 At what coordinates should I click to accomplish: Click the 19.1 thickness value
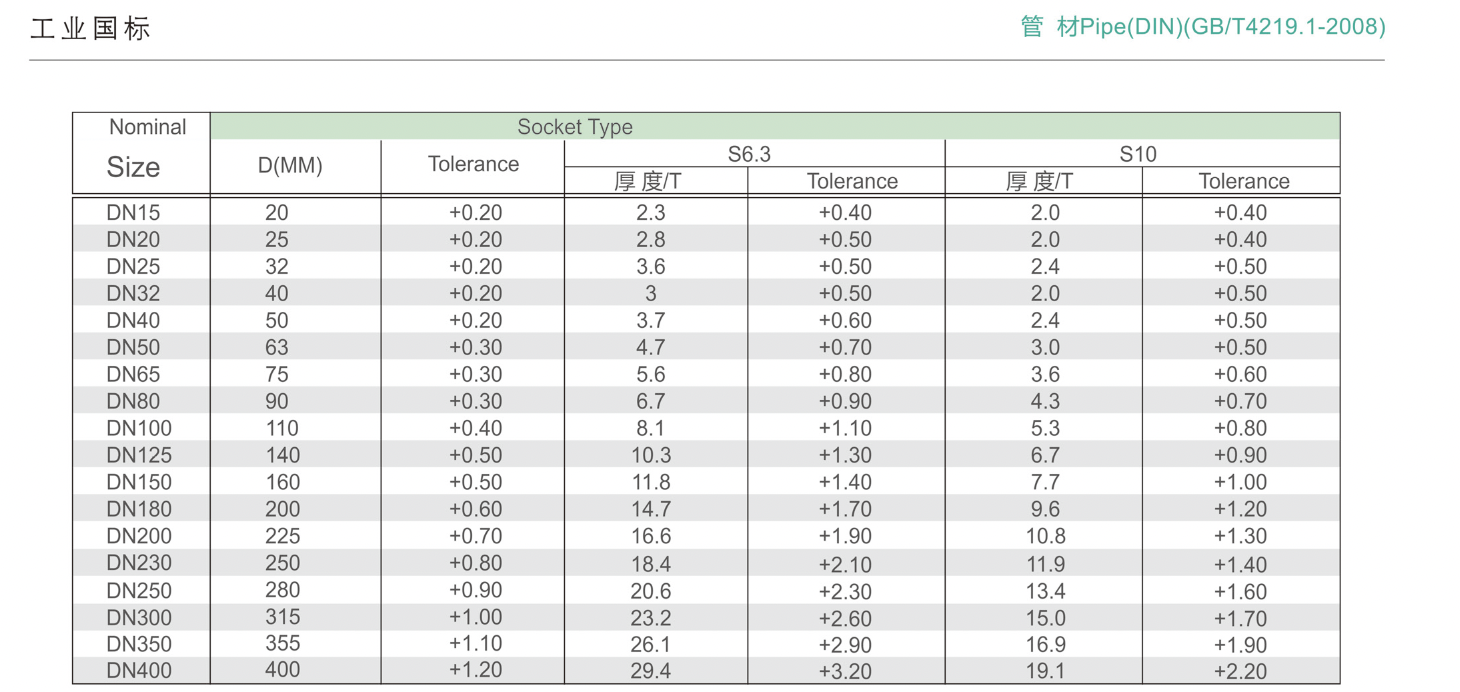(1045, 672)
